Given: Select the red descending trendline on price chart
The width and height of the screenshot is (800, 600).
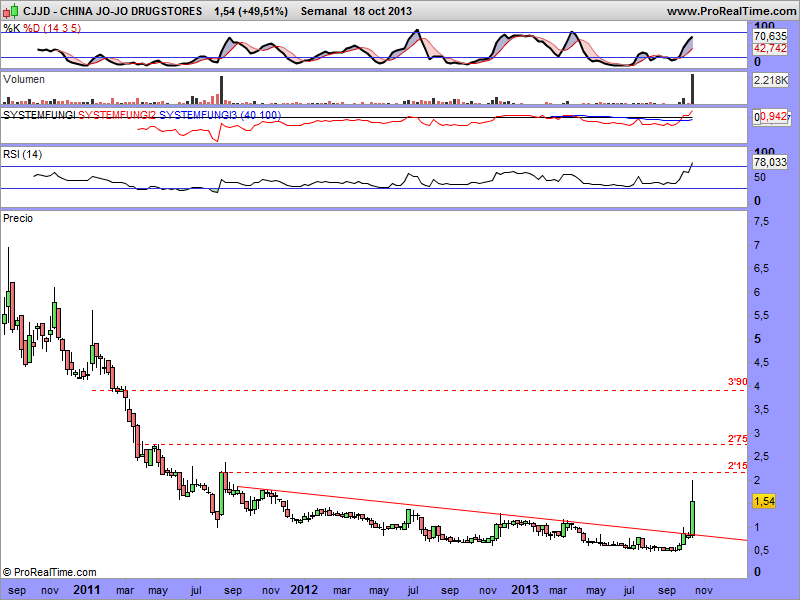Looking at the screenshot, I should (x=492, y=513).
